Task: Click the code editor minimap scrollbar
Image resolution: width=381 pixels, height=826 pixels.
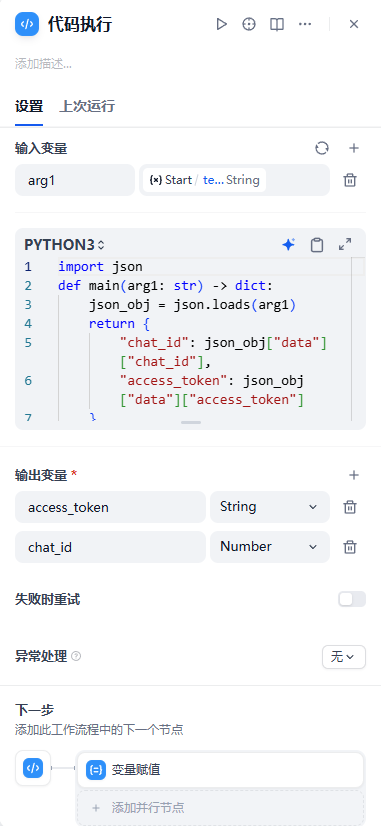Action: 358,338
